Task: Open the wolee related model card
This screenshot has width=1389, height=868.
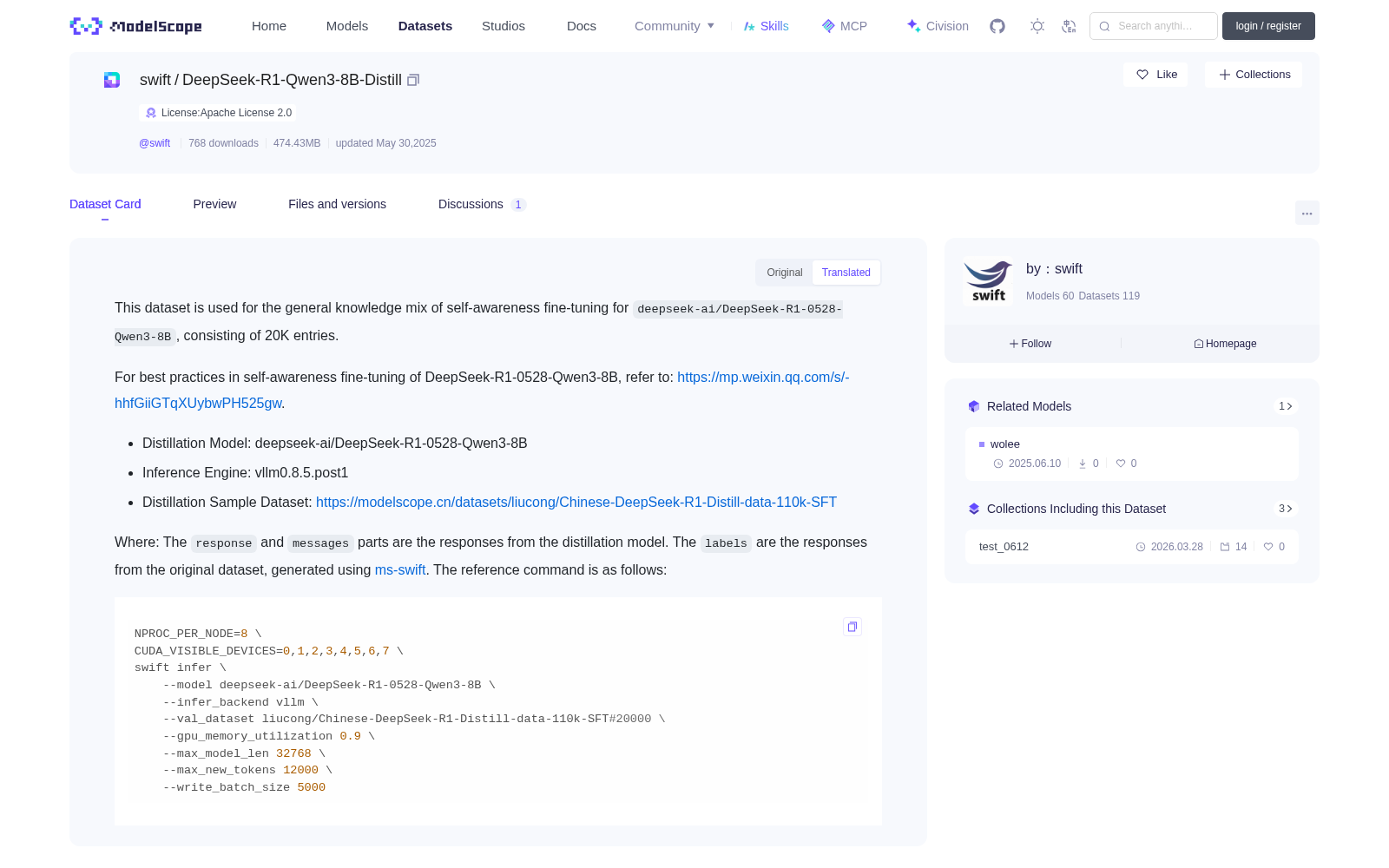Action: [x=1132, y=453]
